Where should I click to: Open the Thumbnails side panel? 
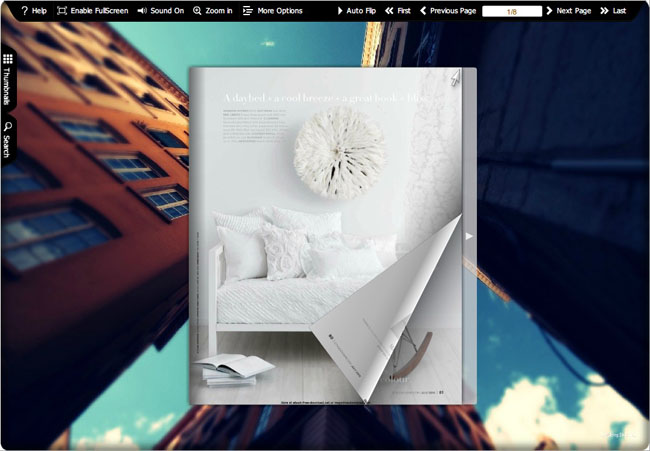click(7, 80)
